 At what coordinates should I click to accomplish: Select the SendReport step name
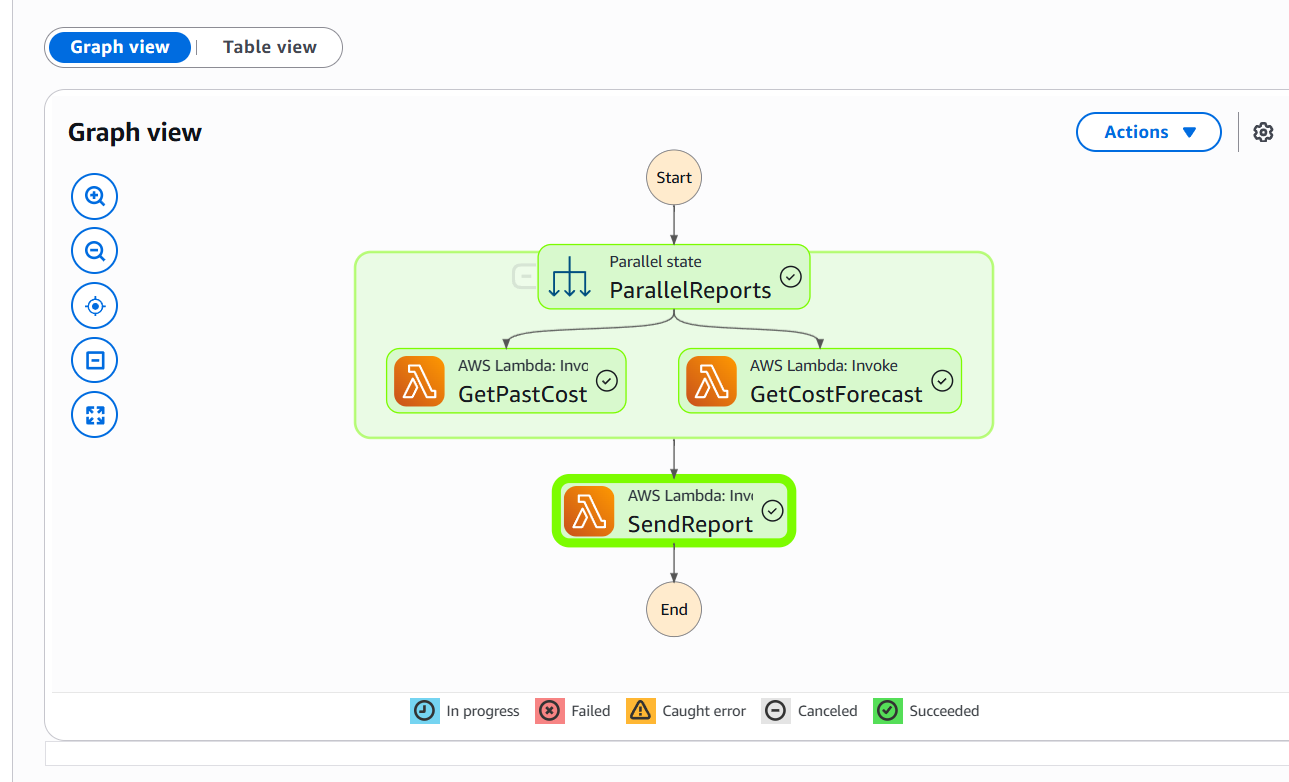point(690,524)
